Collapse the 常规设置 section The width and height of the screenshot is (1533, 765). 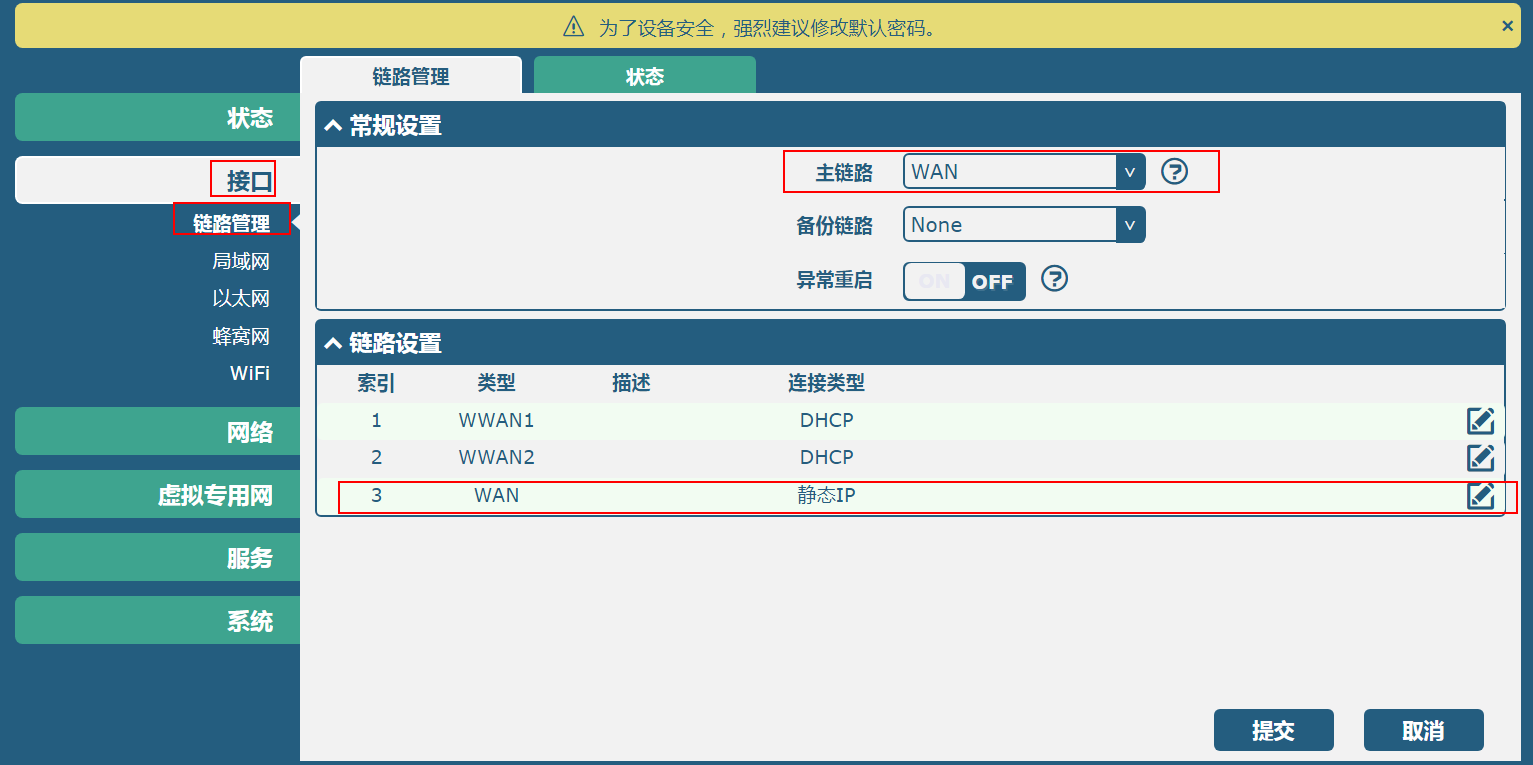[x=333, y=126]
